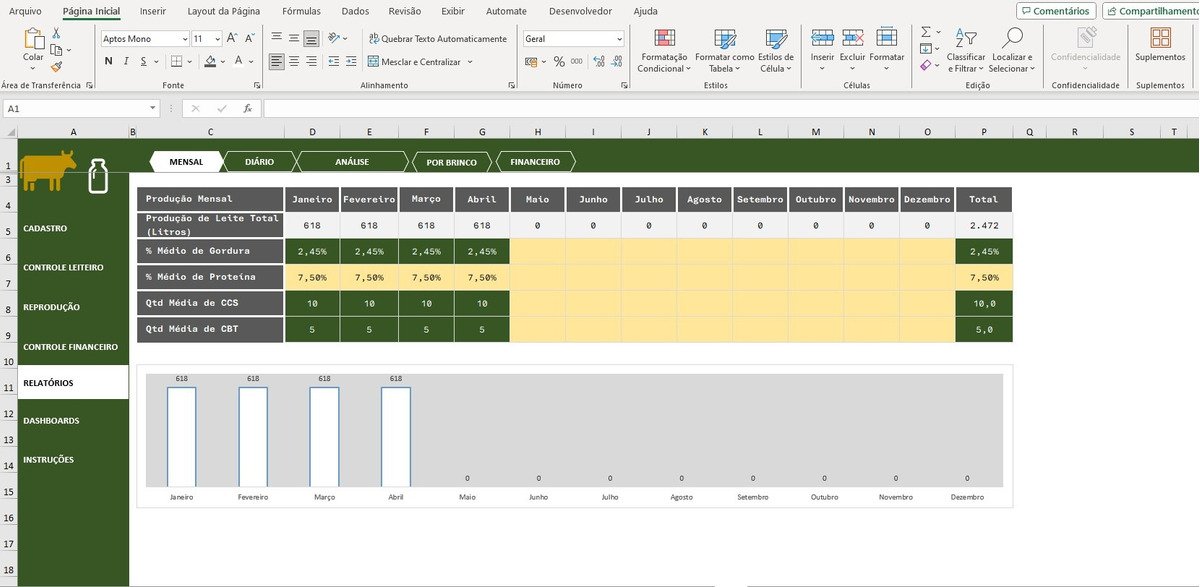Click the Borders icon in Fonte group
This screenshot has height=587, width=1200.
(x=178, y=61)
